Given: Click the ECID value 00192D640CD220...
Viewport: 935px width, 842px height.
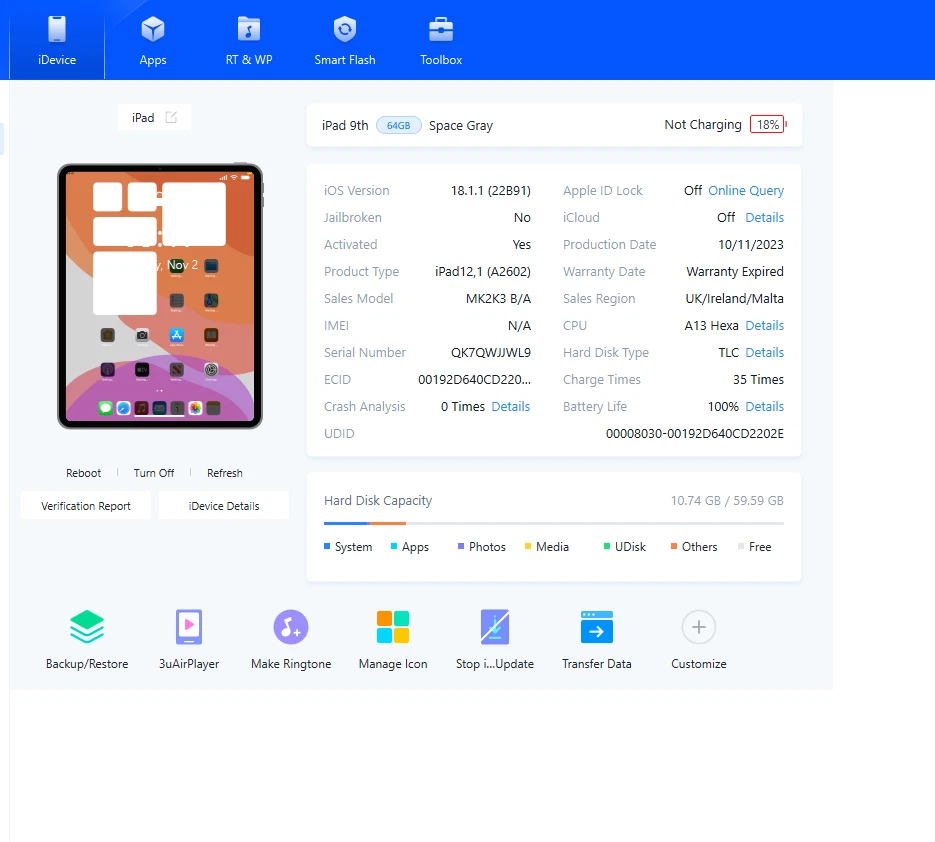Looking at the screenshot, I should point(474,379).
